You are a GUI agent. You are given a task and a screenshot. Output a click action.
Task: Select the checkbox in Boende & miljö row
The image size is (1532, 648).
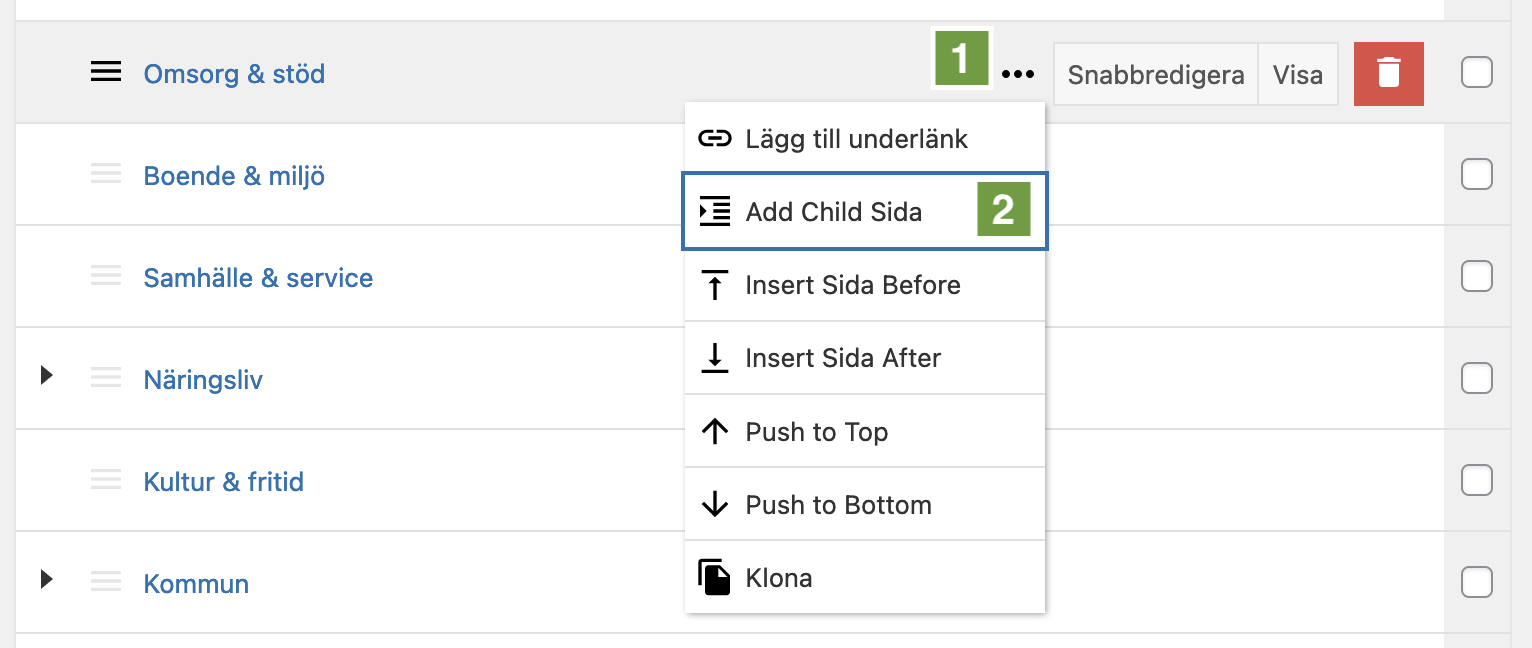(x=1477, y=175)
